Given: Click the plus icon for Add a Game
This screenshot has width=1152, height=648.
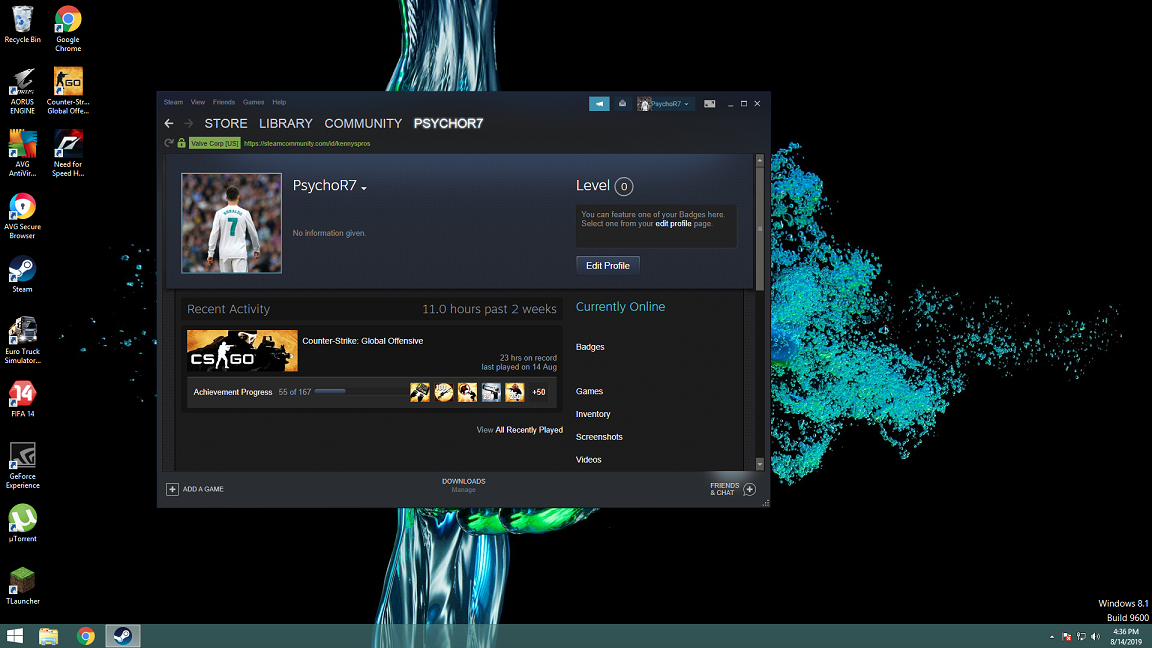Looking at the screenshot, I should (x=172, y=489).
